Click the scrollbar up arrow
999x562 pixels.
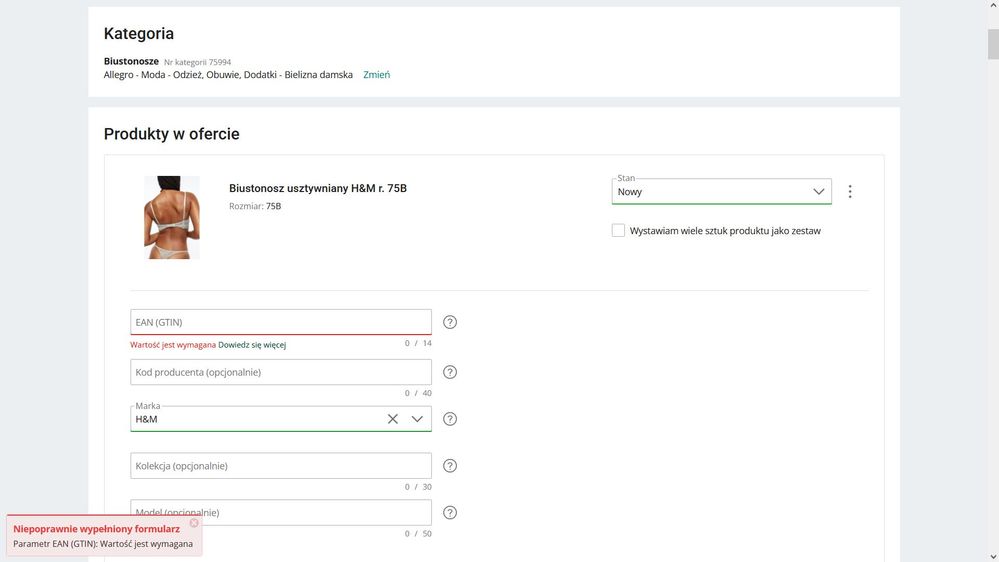[x=993, y=4]
